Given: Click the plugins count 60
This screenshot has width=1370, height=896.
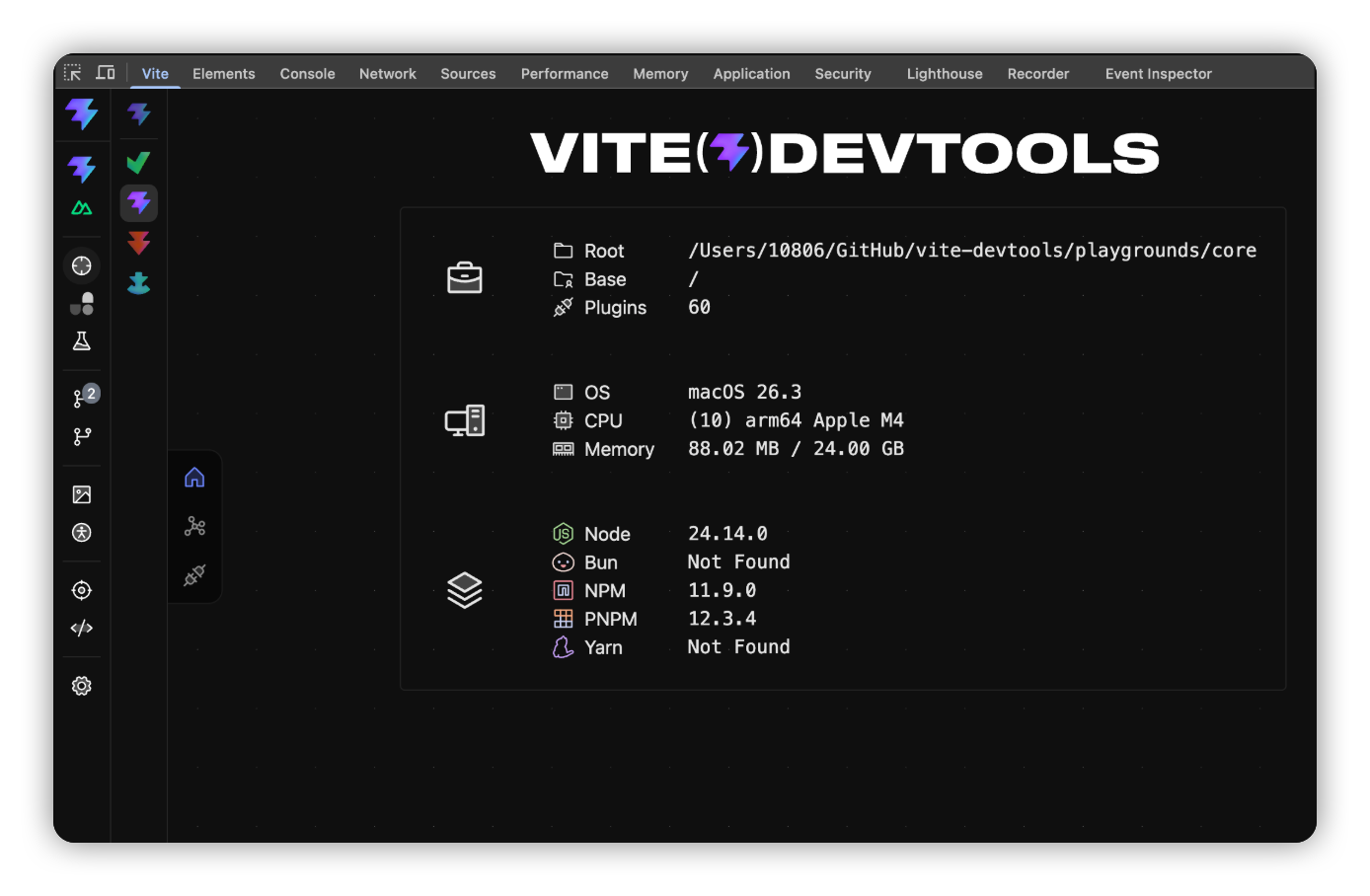Looking at the screenshot, I should (699, 307).
